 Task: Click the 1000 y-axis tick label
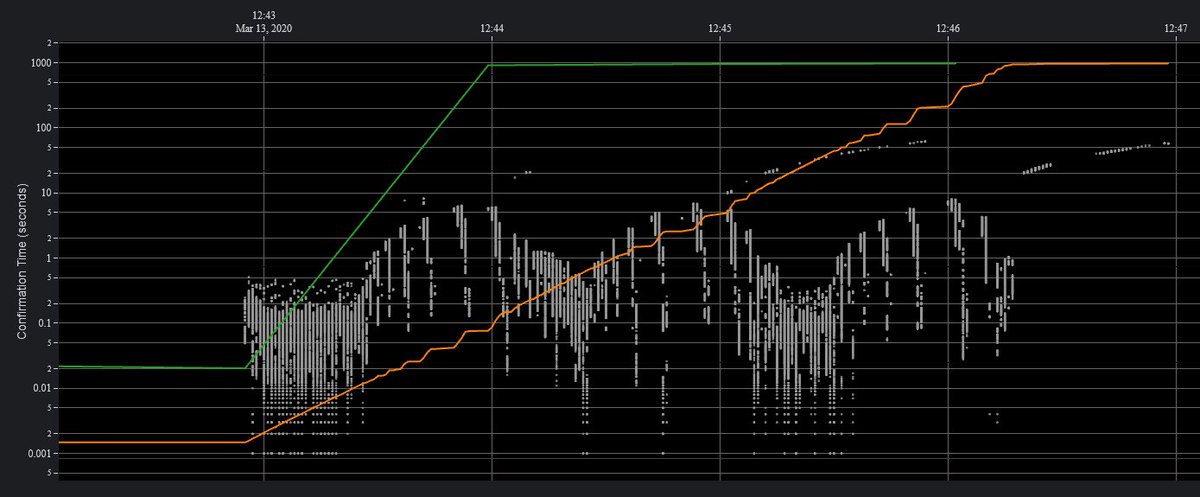click(x=40, y=63)
